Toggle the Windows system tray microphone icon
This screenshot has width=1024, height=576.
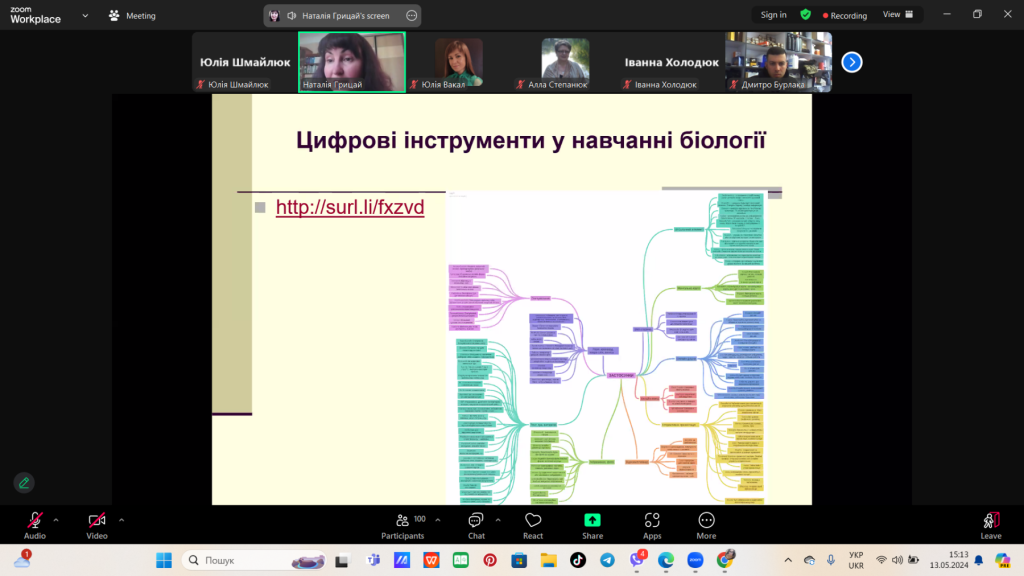point(830,560)
